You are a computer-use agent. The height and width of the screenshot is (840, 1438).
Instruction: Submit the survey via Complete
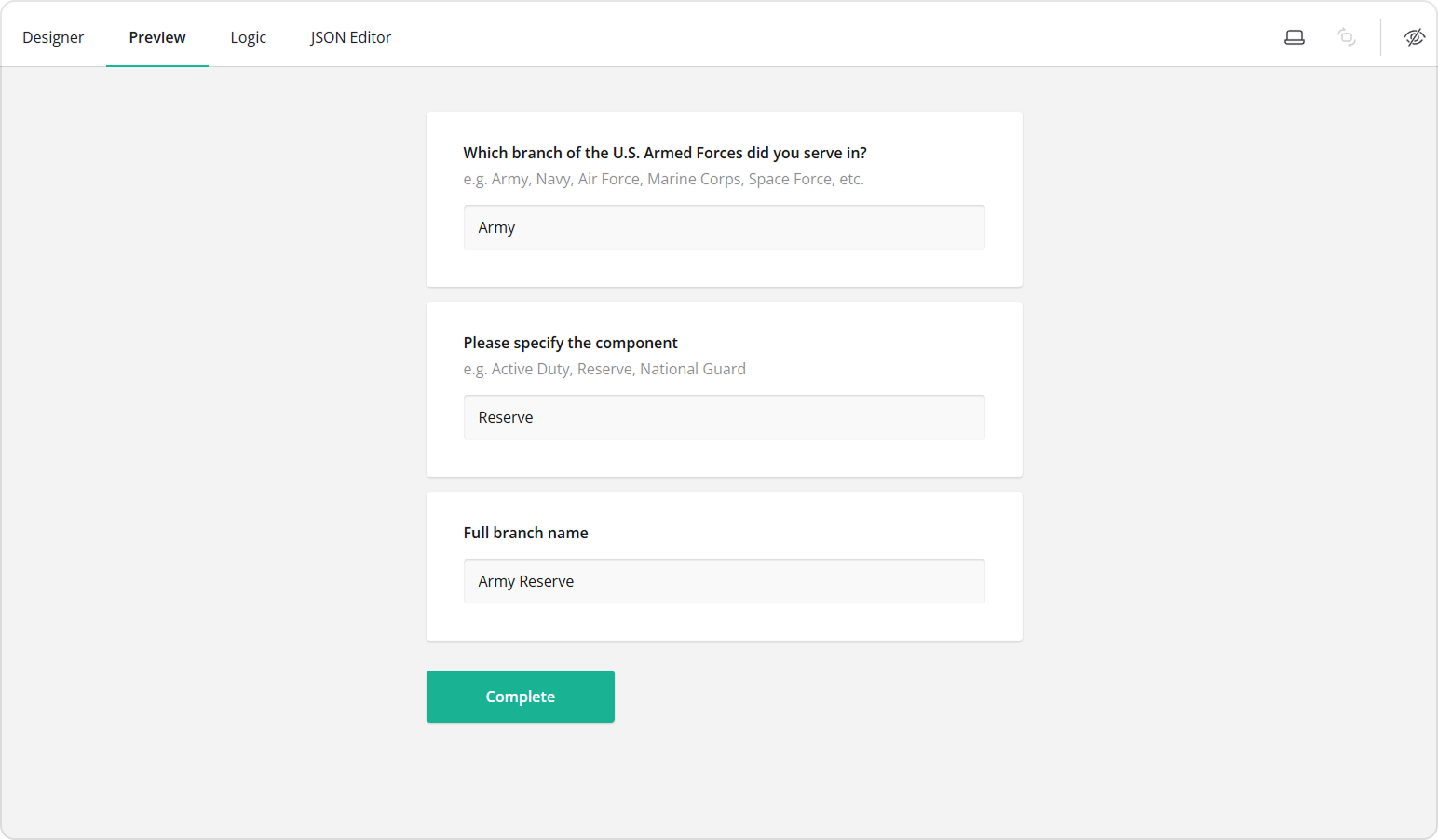click(x=520, y=696)
